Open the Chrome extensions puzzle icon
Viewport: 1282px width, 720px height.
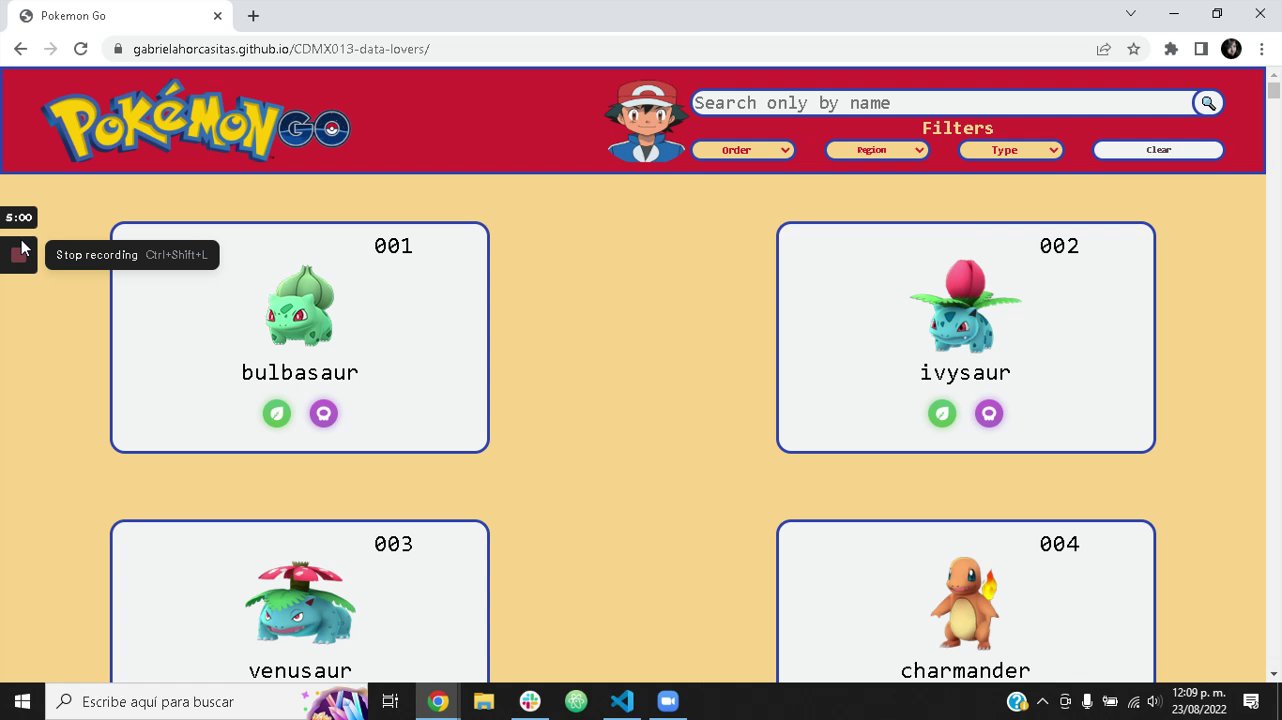click(x=1171, y=49)
